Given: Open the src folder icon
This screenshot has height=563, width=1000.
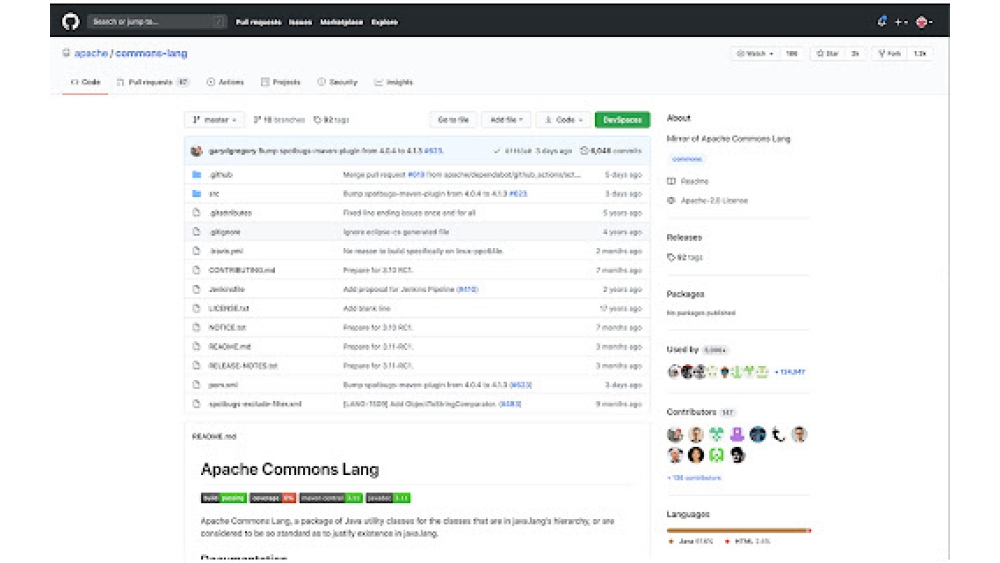Looking at the screenshot, I should (196, 194).
